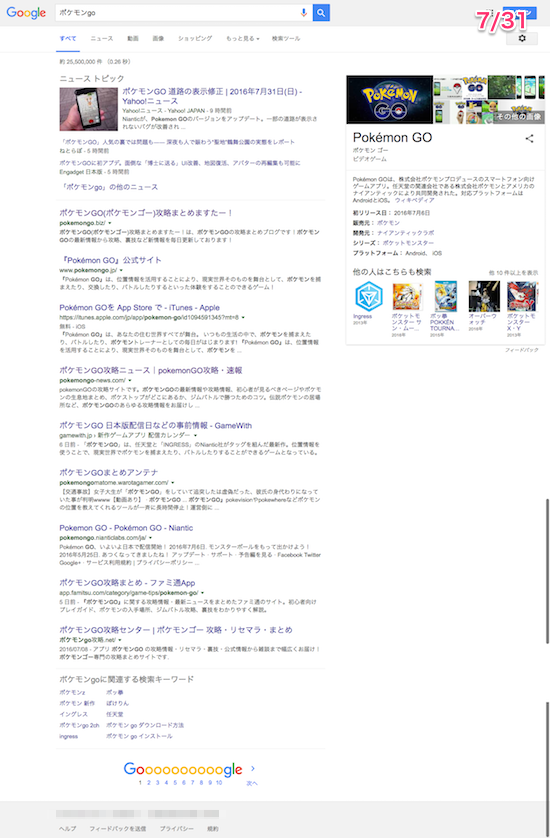This screenshot has width=550, height=838.
Task: Click the オーバーウォッチ thumbnail
Action: tap(484, 296)
